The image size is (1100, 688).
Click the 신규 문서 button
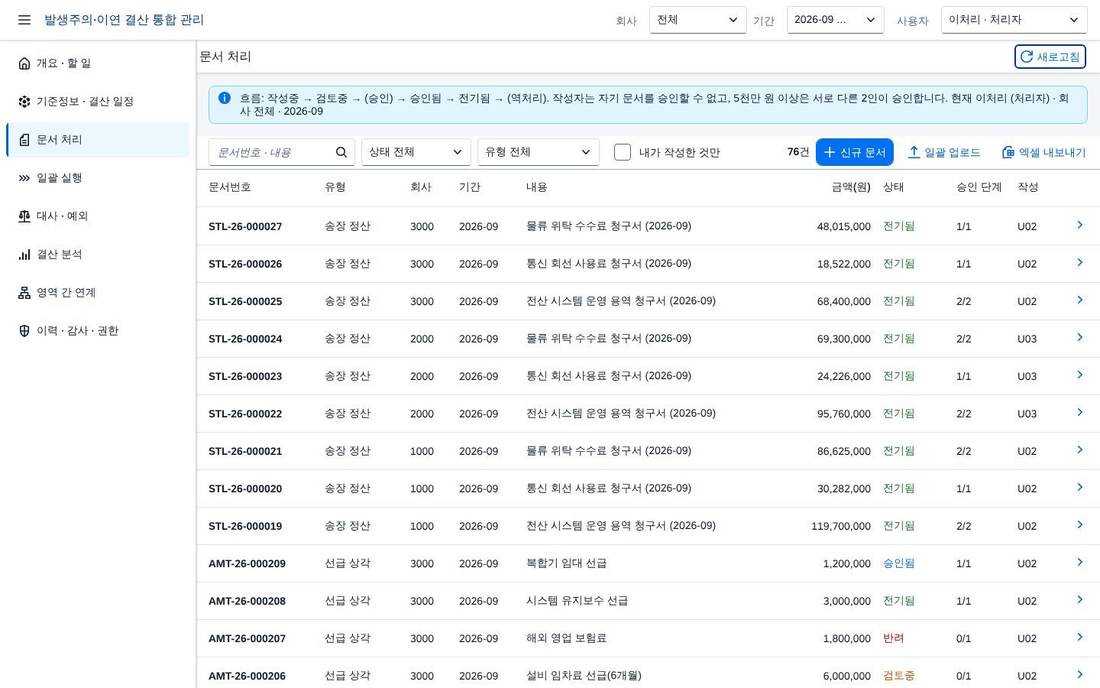tap(854, 152)
